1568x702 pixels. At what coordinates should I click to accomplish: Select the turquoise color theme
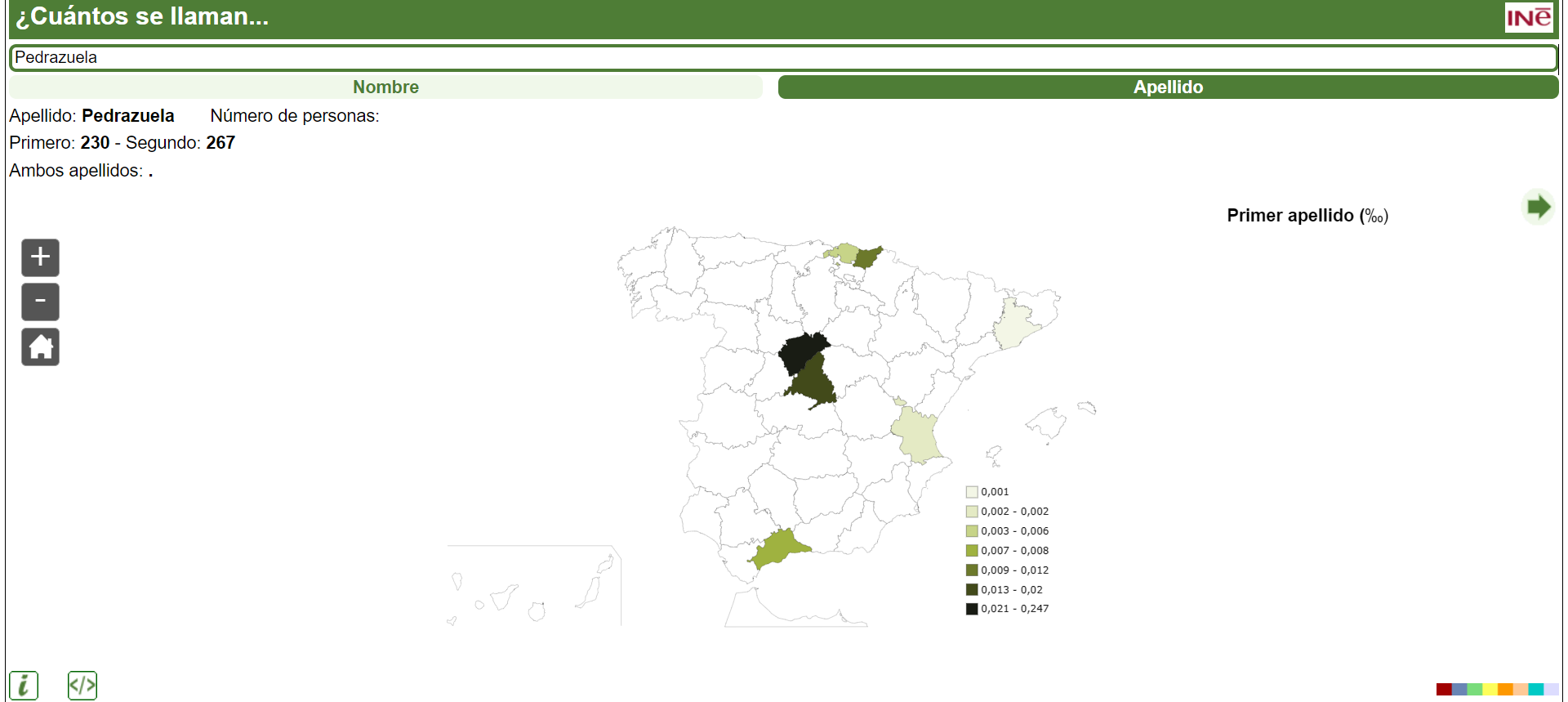pyautogui.click(x=1535, y=689)
